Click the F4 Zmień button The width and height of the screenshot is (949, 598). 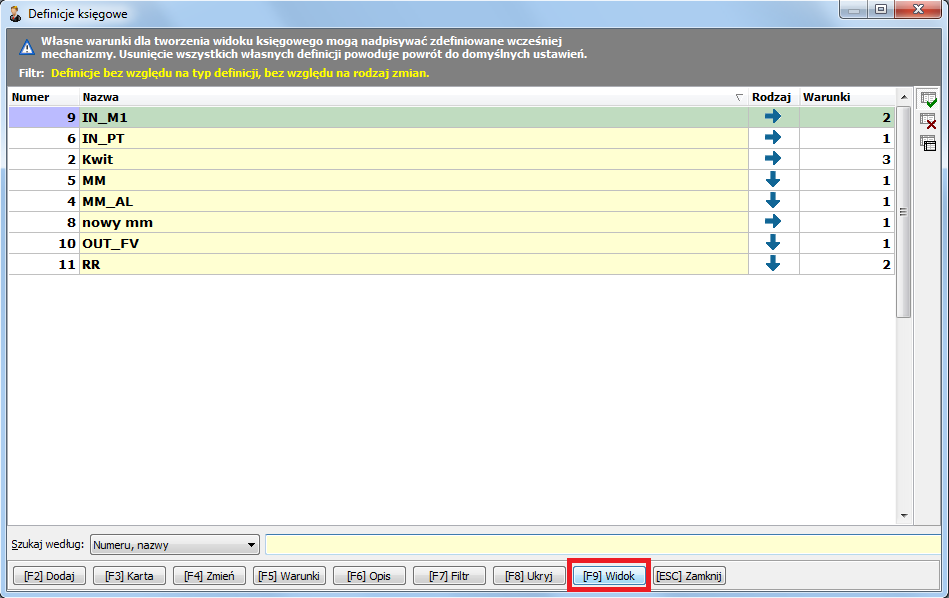click(x=209, y=576)
